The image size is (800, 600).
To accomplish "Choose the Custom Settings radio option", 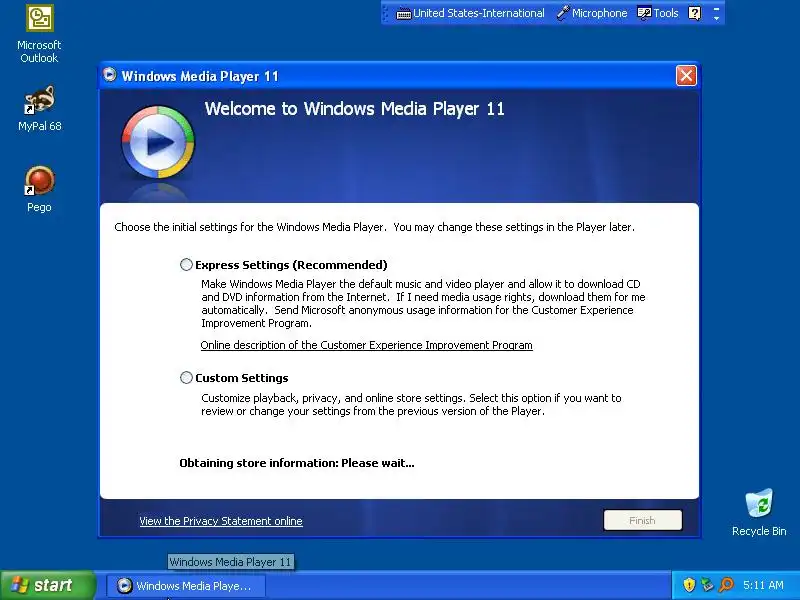I will [186, 378].
